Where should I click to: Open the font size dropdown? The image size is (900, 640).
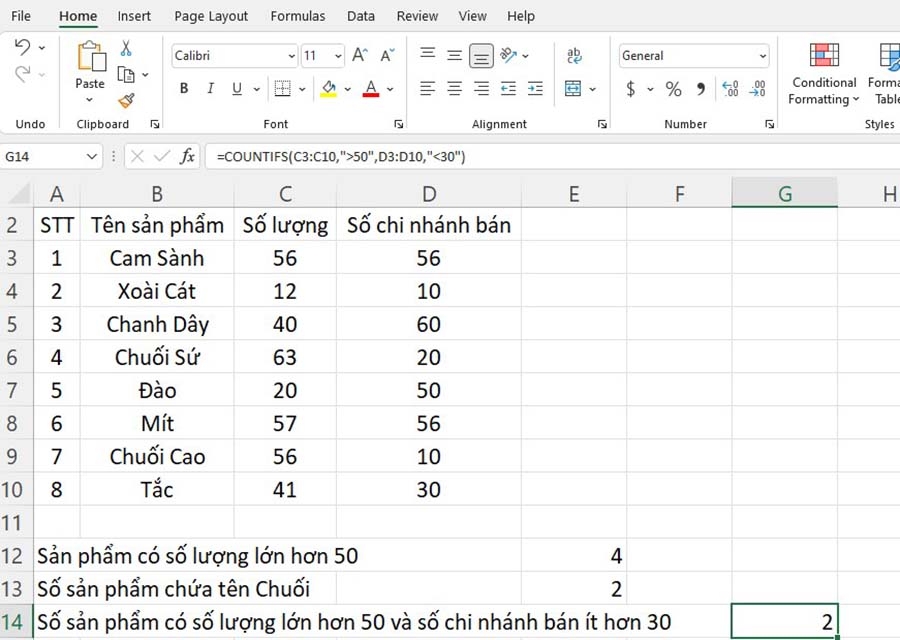tap(338, 56)
